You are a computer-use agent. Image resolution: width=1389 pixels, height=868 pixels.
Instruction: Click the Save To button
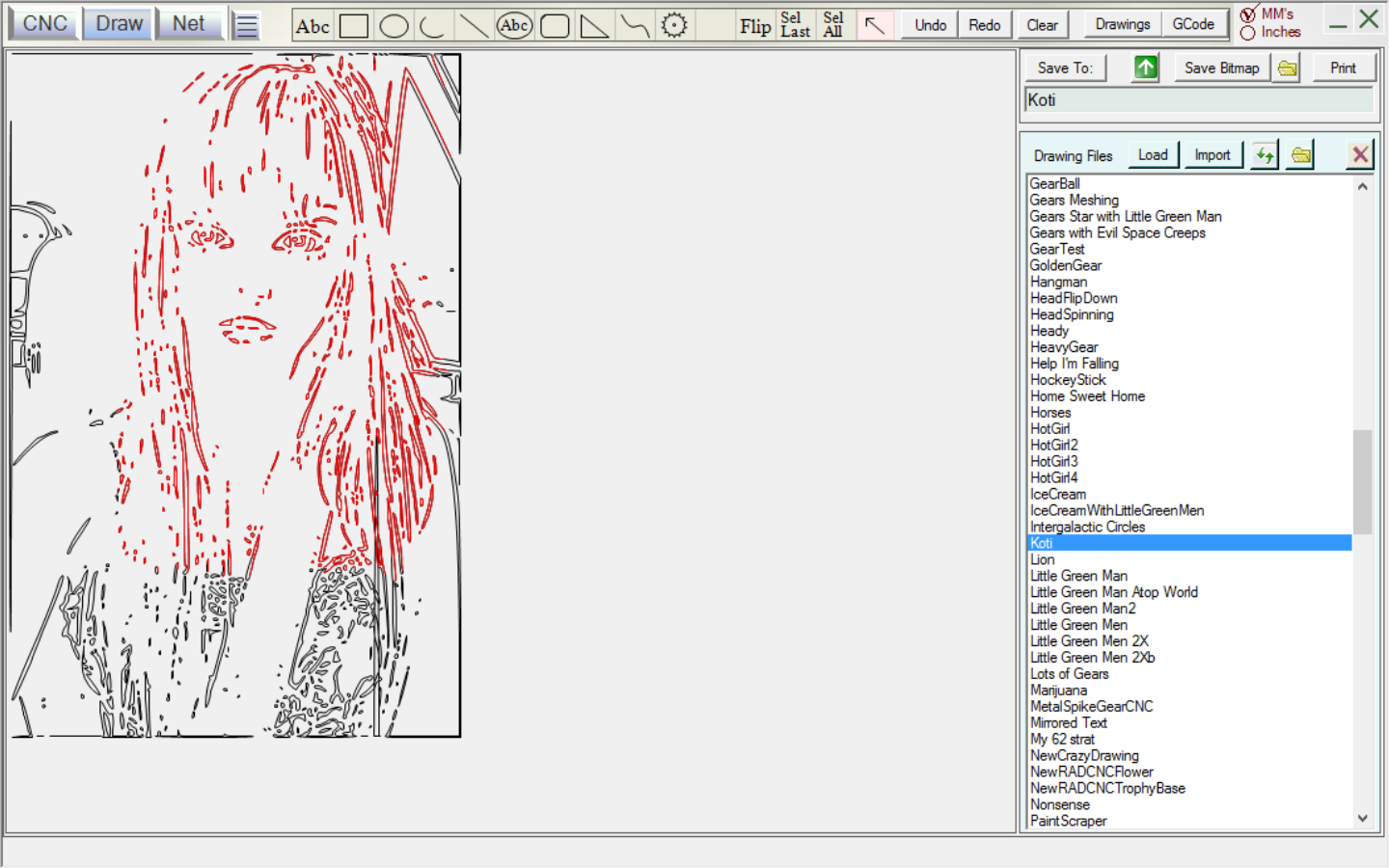tap(1065, 68)
